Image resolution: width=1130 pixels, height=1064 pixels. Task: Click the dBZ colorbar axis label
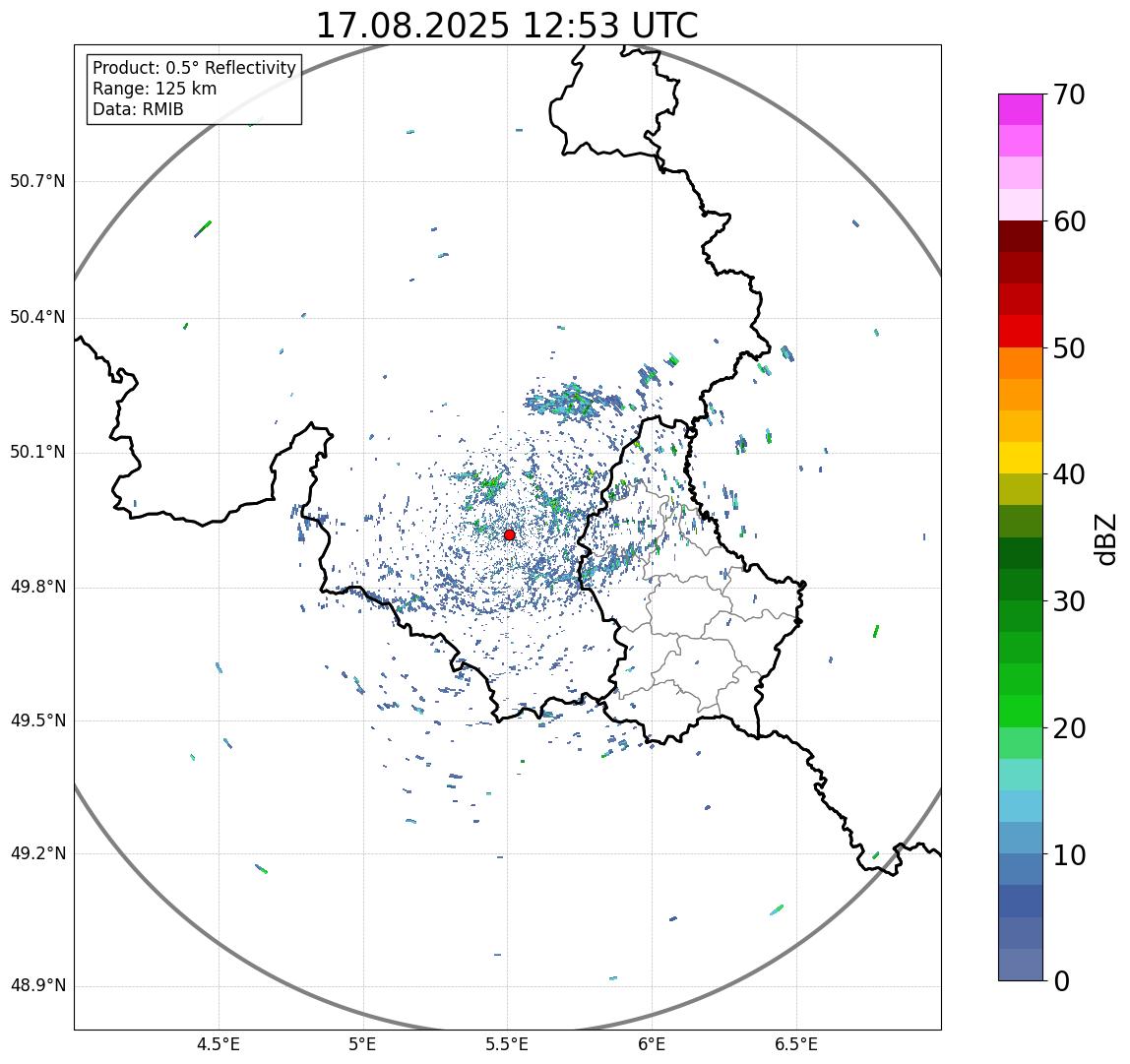(1104, 538)
